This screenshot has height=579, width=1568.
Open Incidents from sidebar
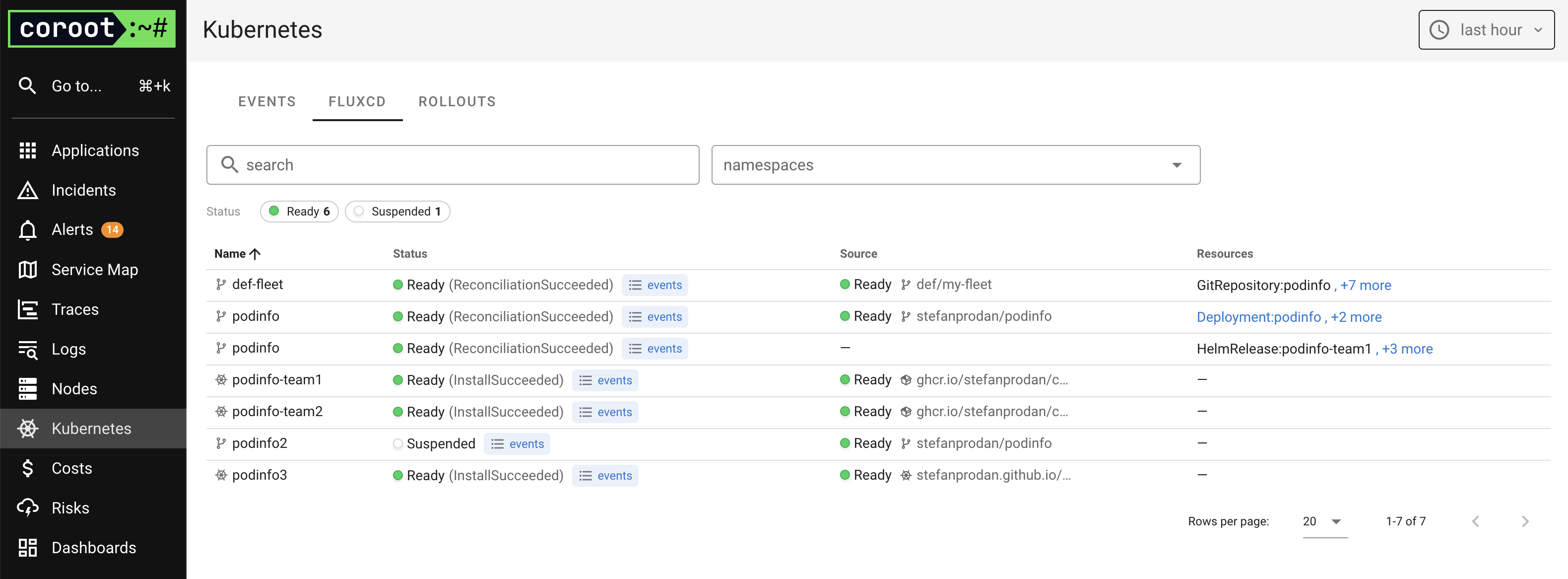tap(93, 190)
